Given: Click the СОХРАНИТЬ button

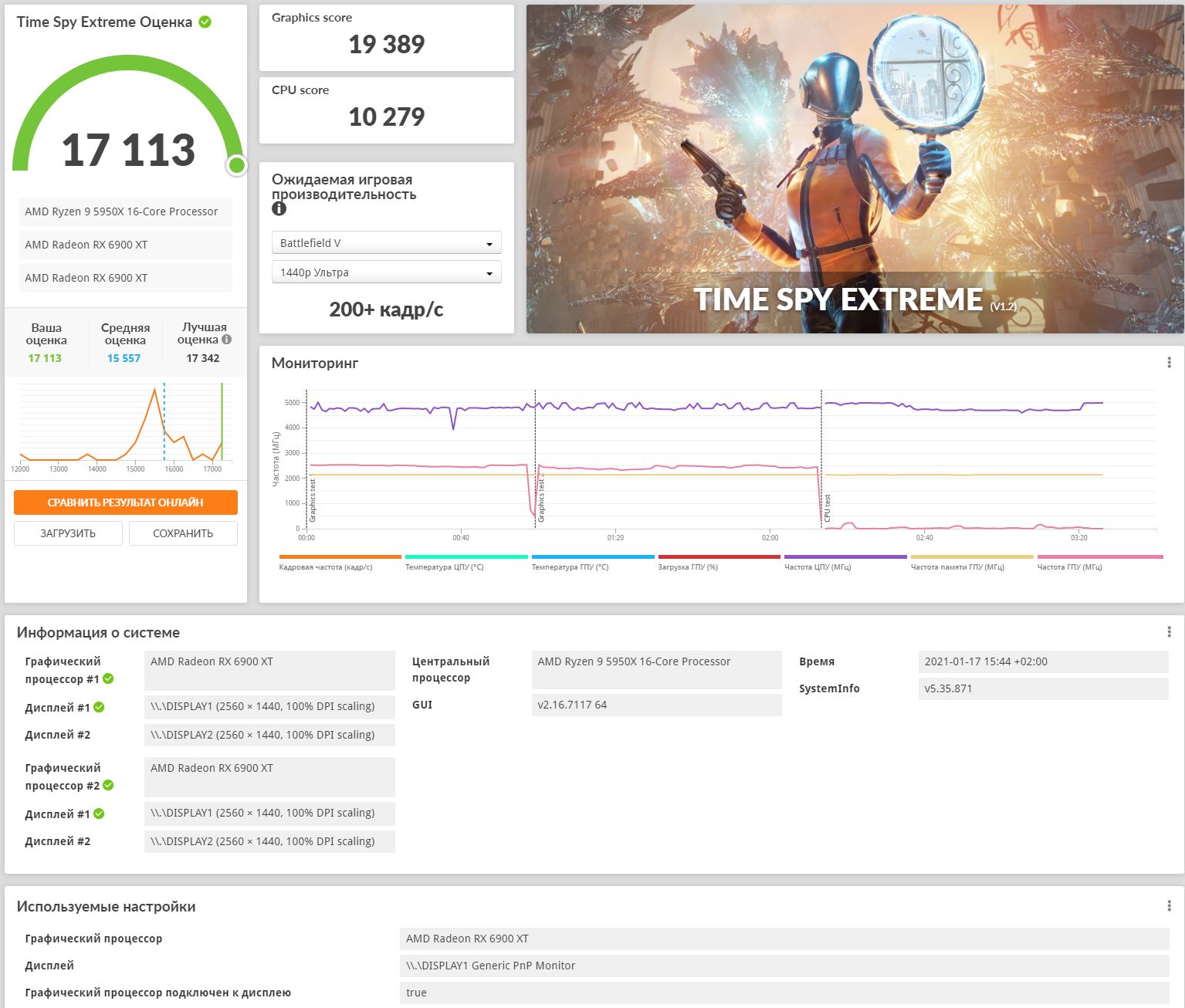Looking at the screenshot, I should pyautogui.click(x=183, y=533).
